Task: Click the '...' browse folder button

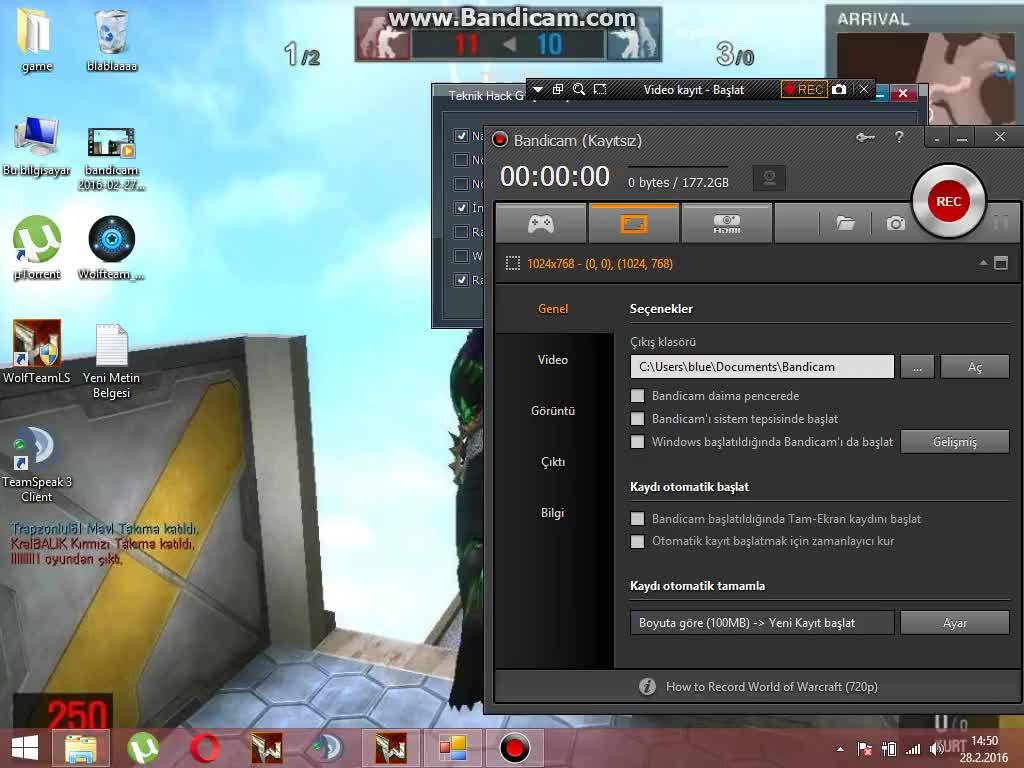Action: tap(918, 367)
